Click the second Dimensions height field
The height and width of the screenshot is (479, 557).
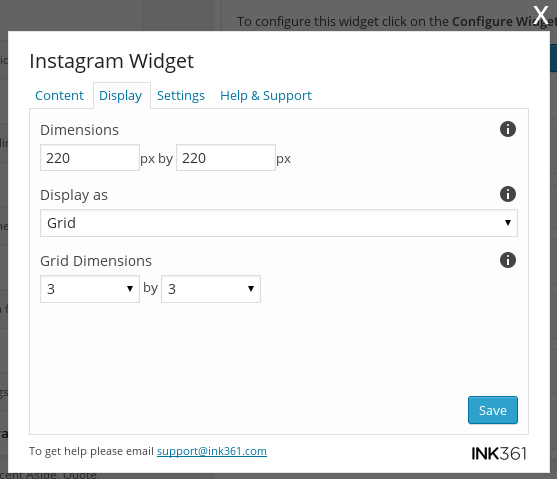(x=226, y=158)
